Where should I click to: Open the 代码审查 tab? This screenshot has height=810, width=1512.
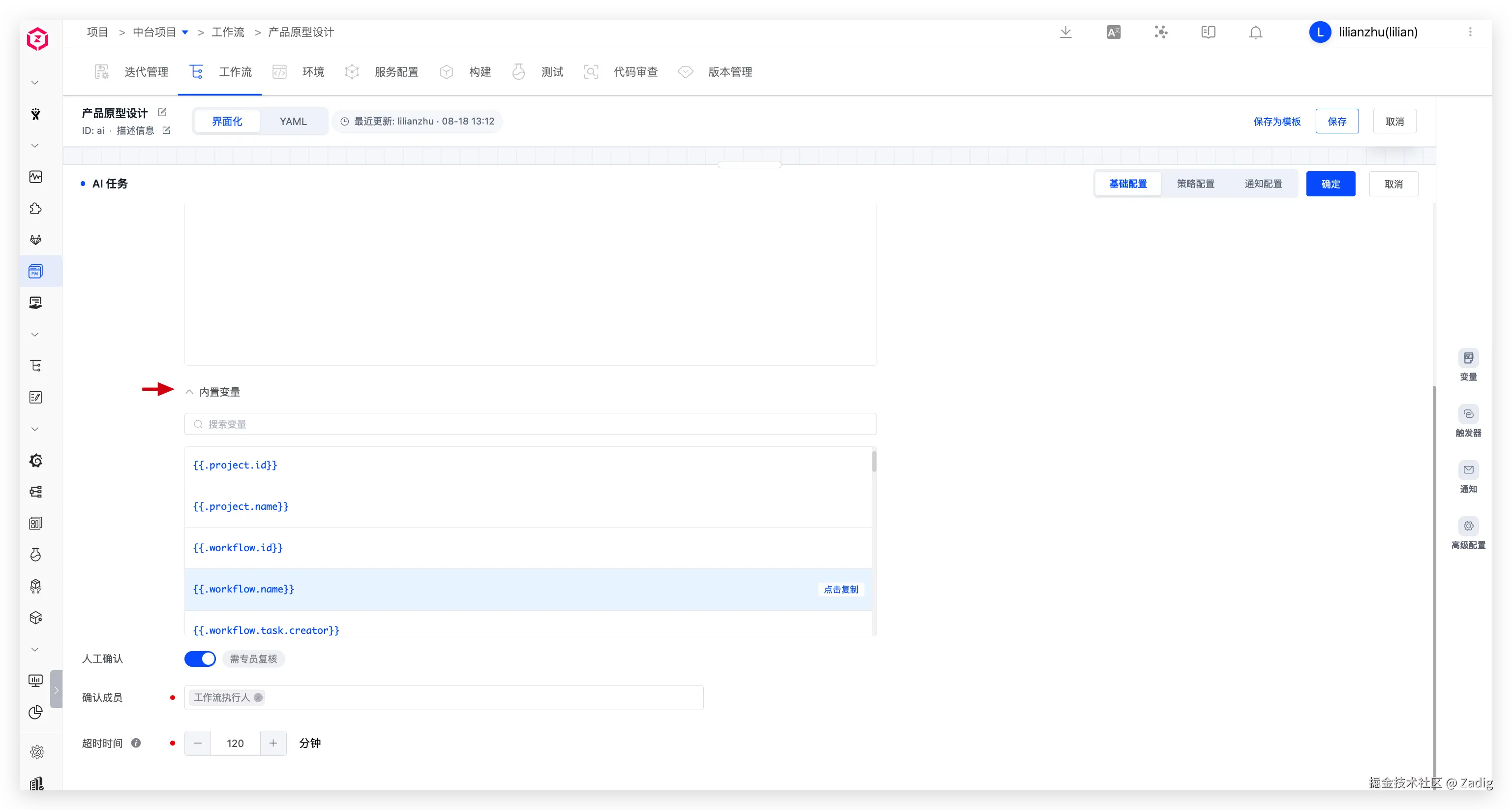[x=620, y=72]
